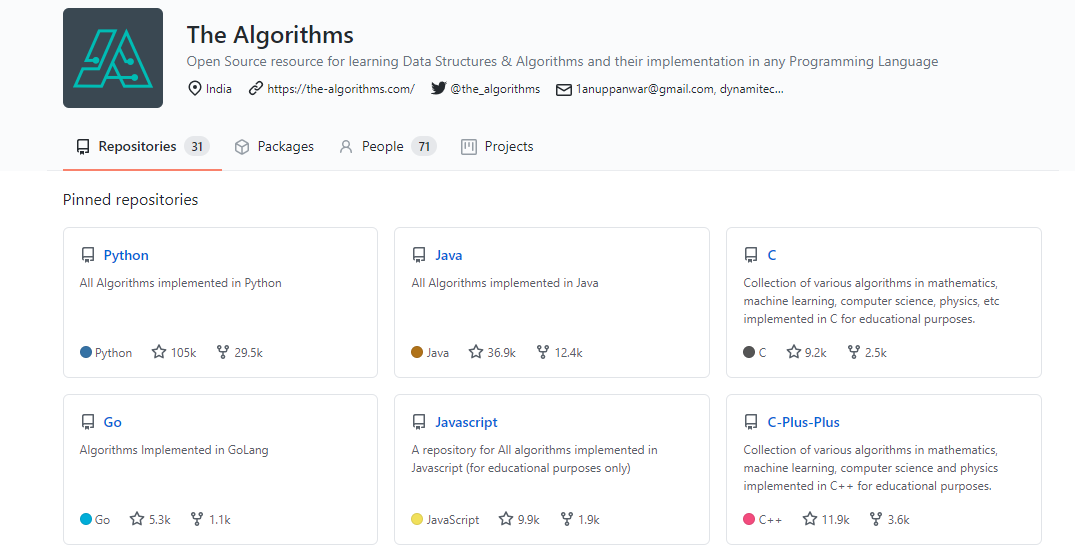Click the repo icon beside C-Plus-Plus title
The image size is (1075, 547).
[751, 423]
